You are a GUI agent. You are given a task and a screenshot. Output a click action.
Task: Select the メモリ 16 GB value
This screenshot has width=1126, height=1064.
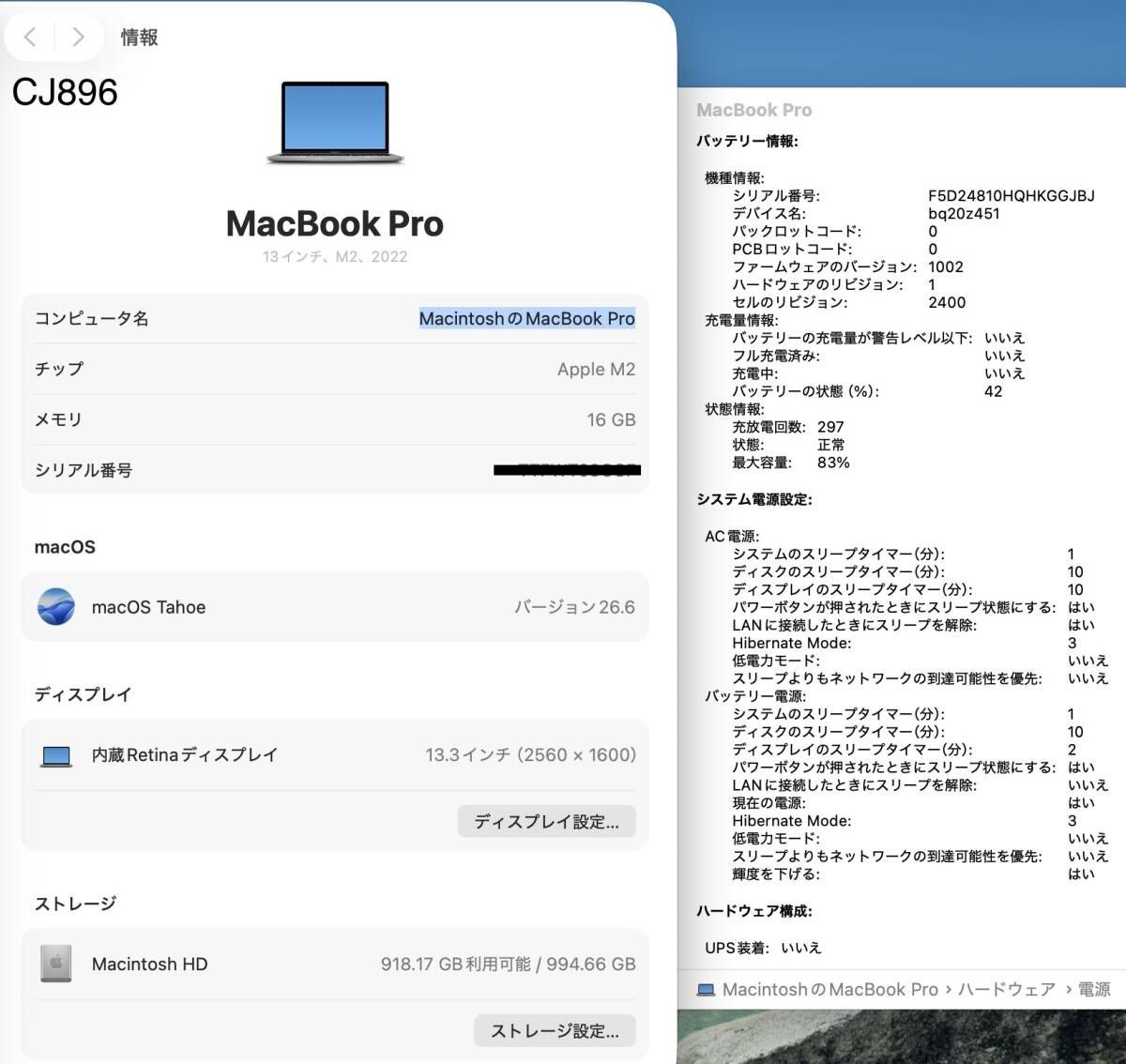611,420
